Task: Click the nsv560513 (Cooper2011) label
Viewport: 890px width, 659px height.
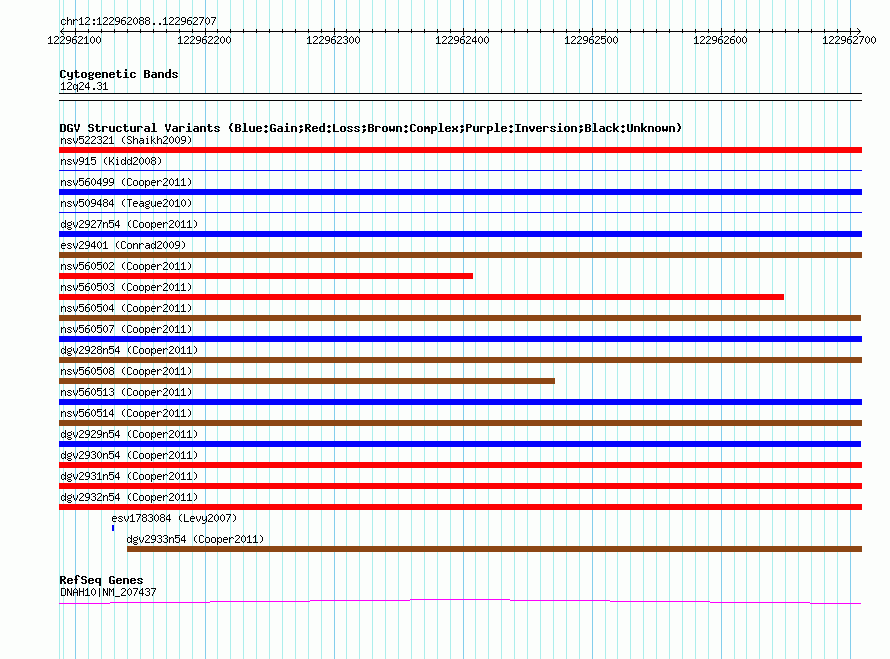Action: click(x=126, y=392)
